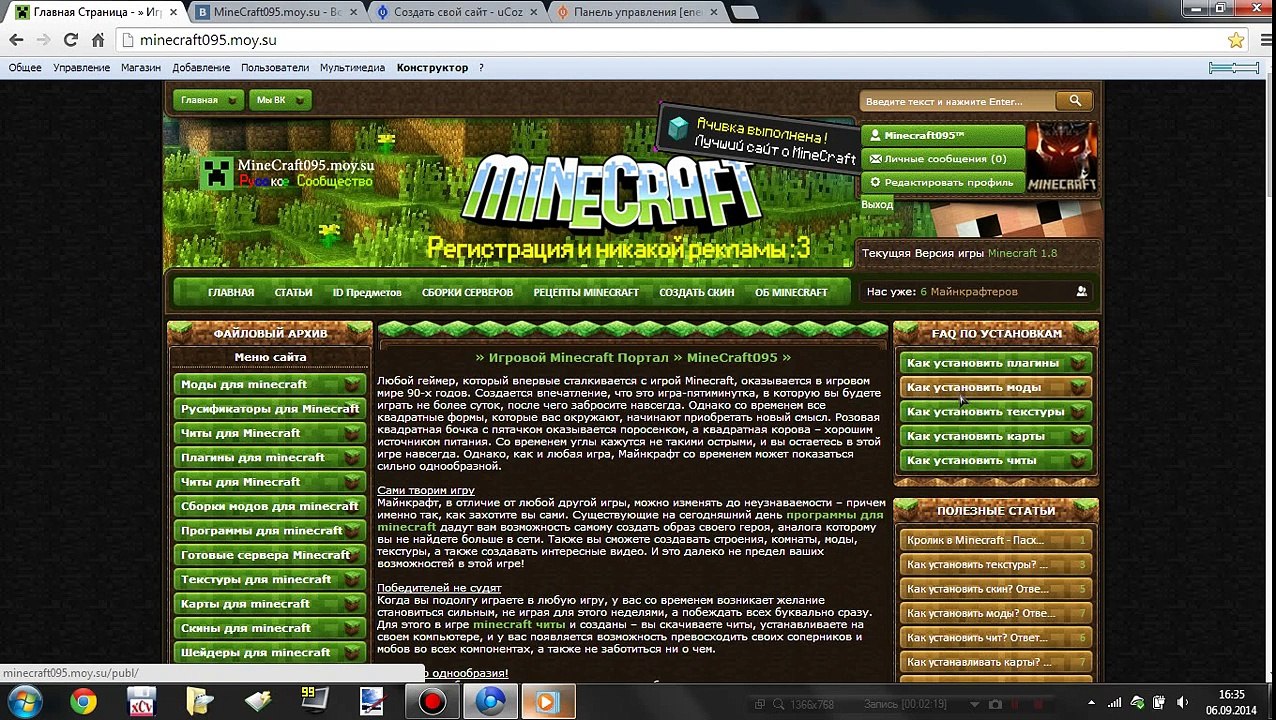Image resolution: width=1276 pixels, height=720 pixels.
Task: Open Текстуры для minecraft sidebar item
Action: pyautogui.click(x=270, y=580)
